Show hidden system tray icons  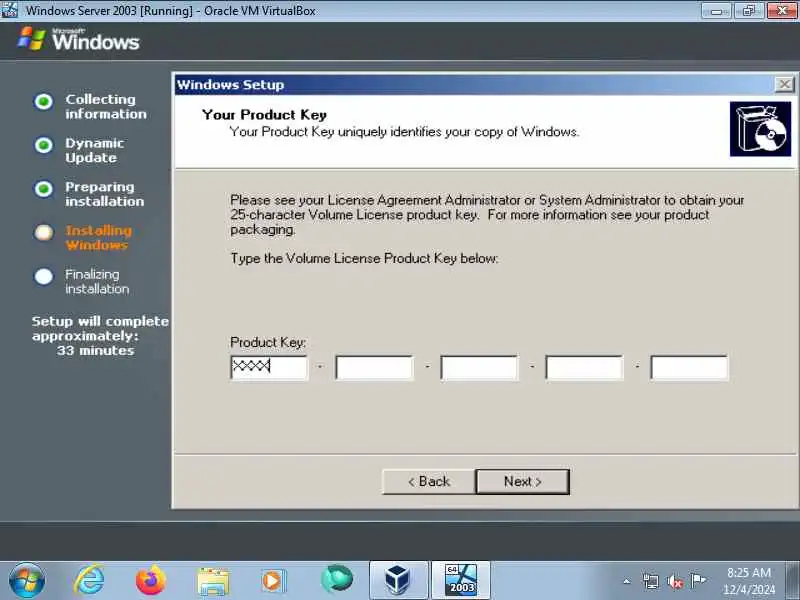point(627,581)
